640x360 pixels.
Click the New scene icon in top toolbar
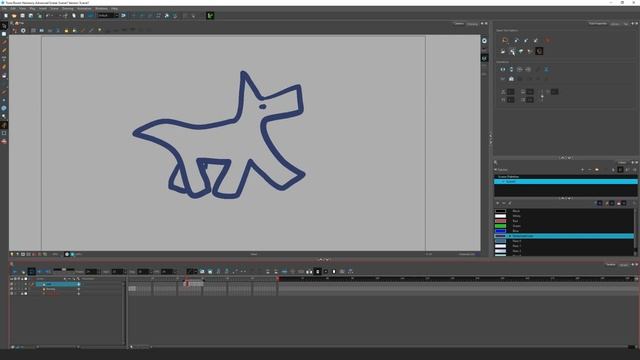click(x=6, y=16)
